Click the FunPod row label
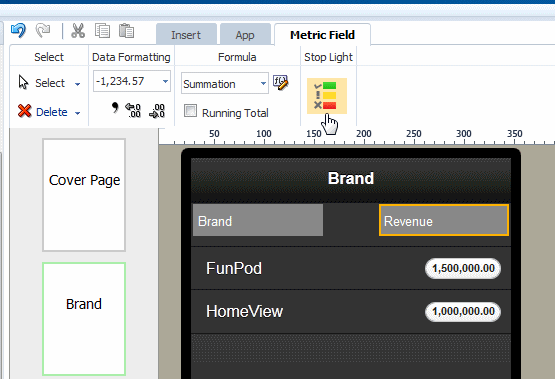Screen dimensions: 555x379 (234, 268)
